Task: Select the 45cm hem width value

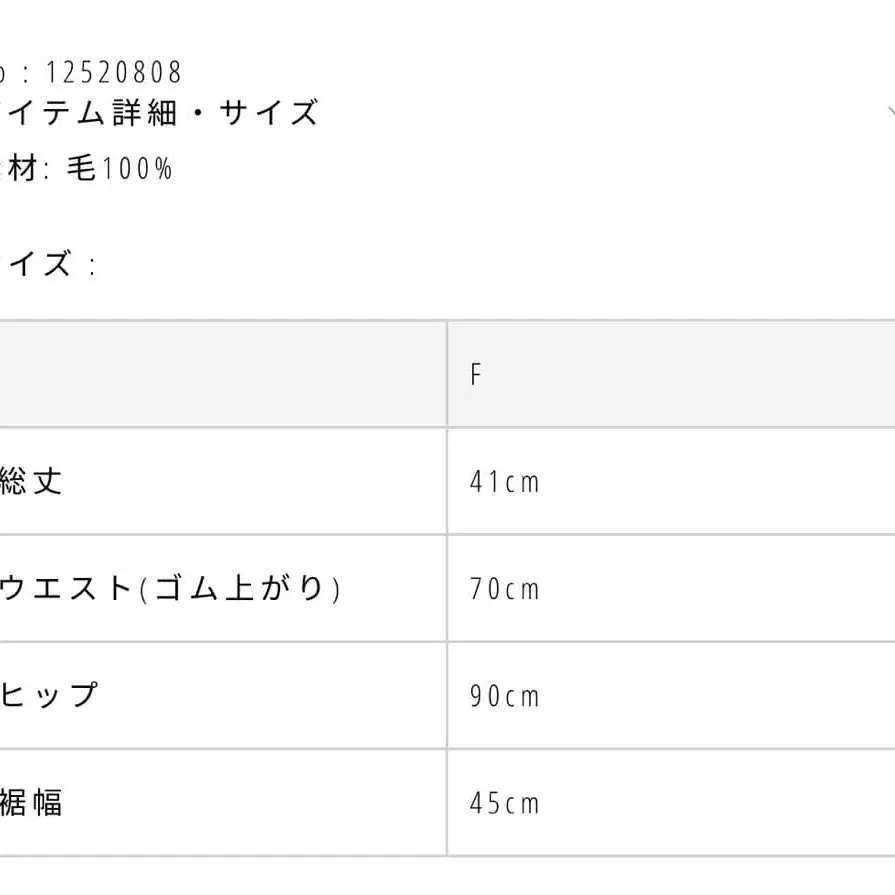Action: click(x=504, y=803)
